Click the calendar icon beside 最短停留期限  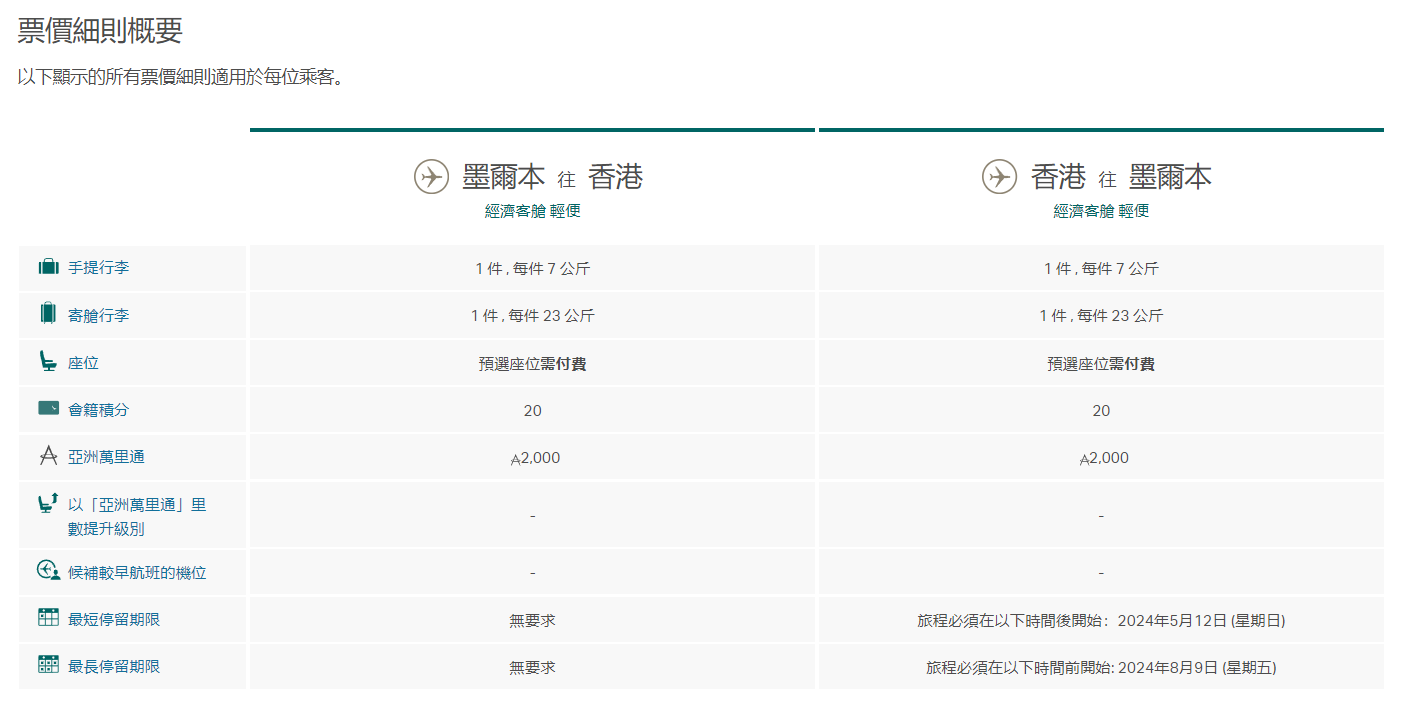[x=48, y=618]
